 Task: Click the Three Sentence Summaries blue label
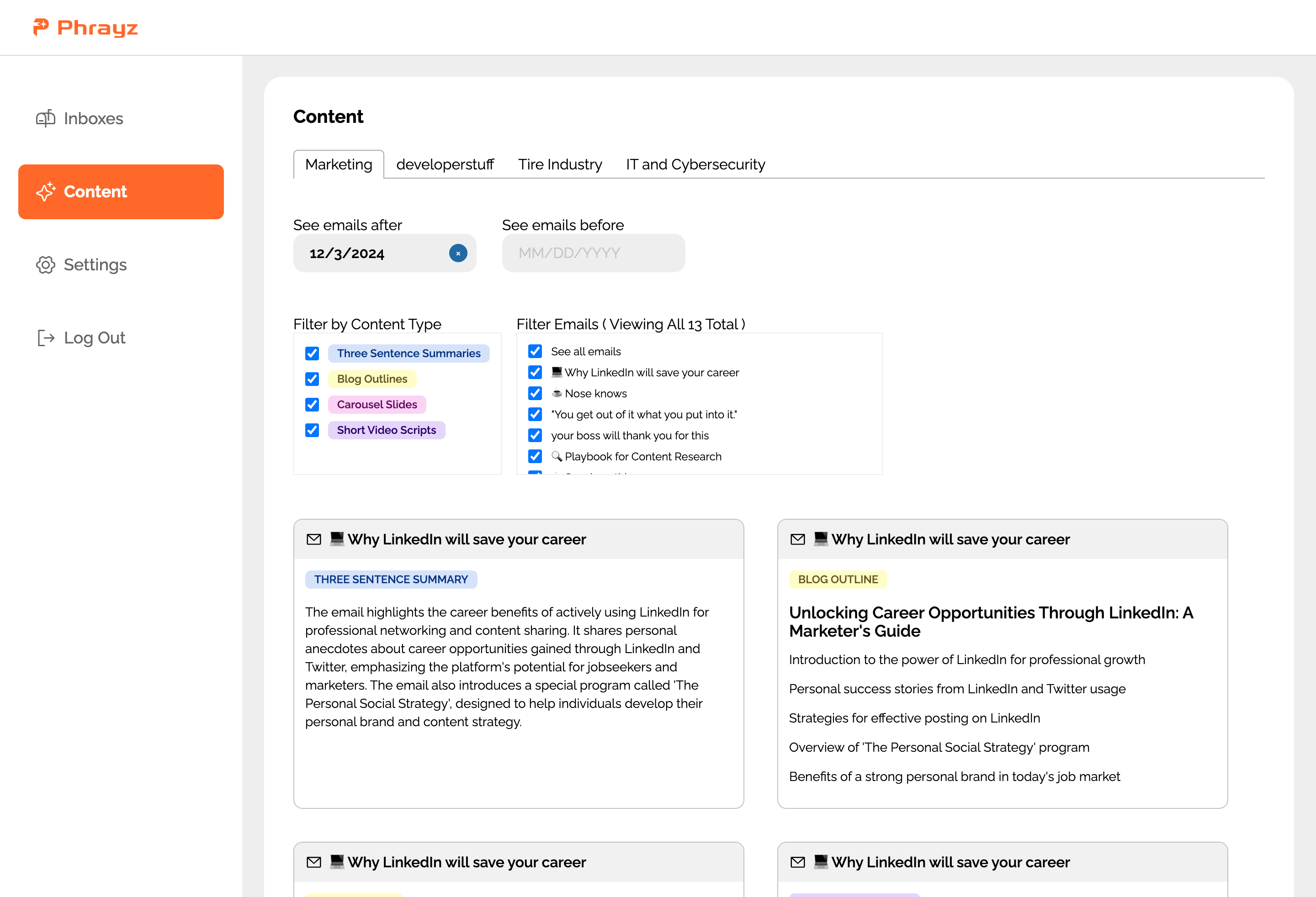(x=409, y=353)
